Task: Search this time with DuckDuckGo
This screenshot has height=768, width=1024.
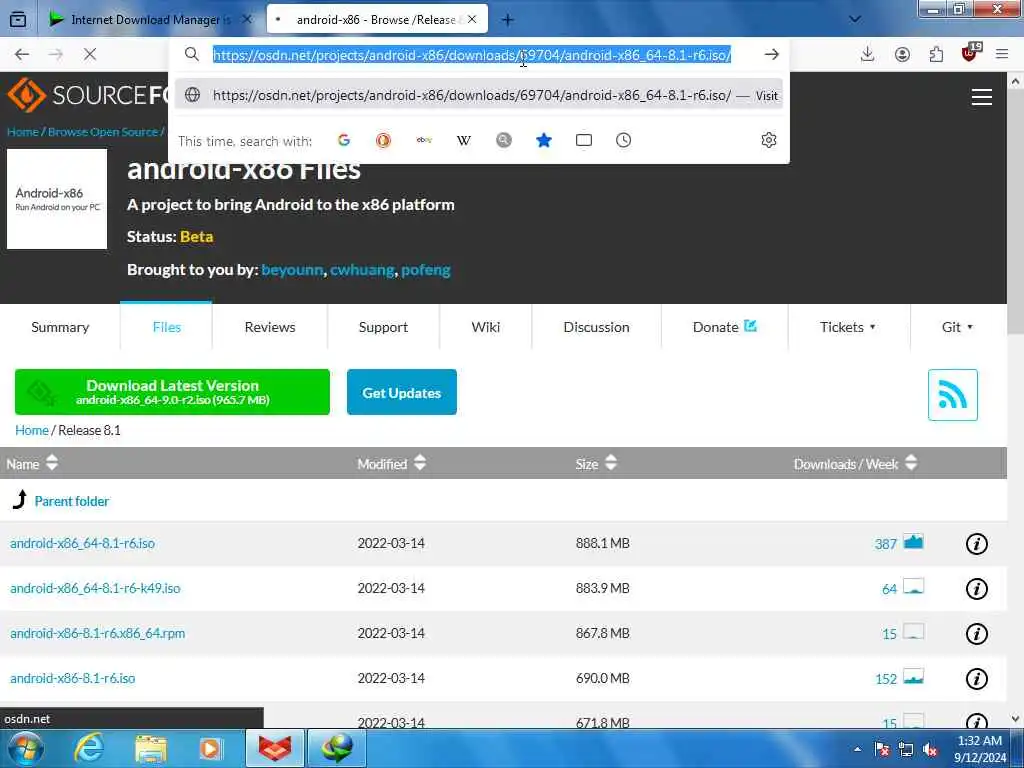Action: coord(383,140)
